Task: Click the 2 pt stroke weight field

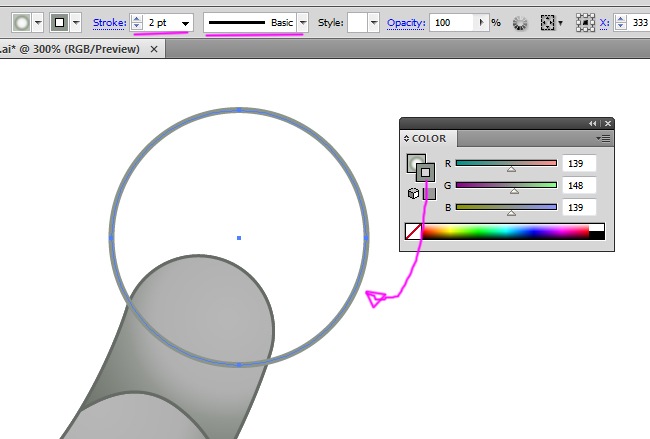Action: coord(162,22)
